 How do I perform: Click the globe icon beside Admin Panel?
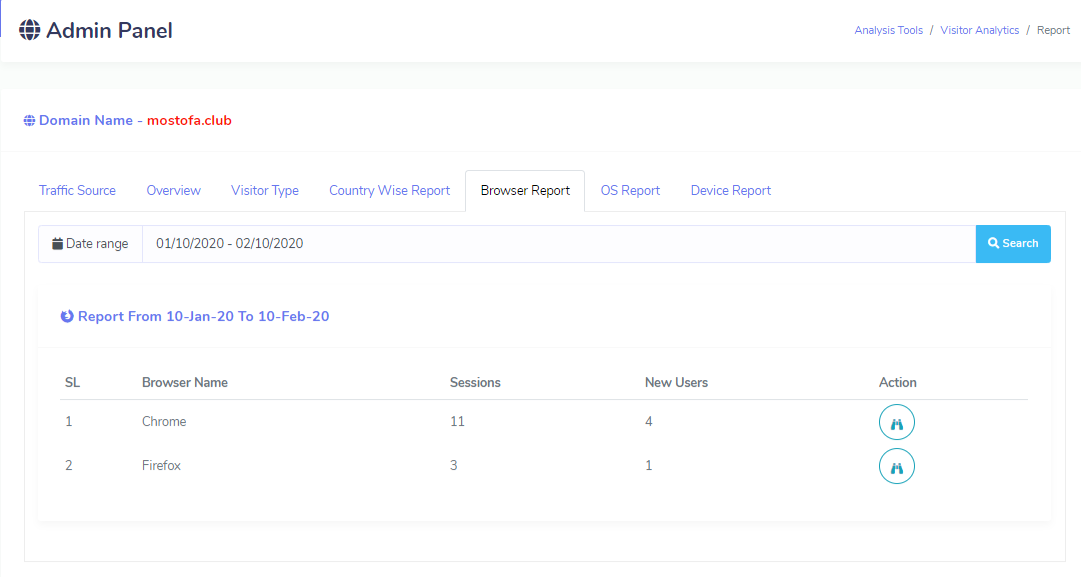coord(30,31)
